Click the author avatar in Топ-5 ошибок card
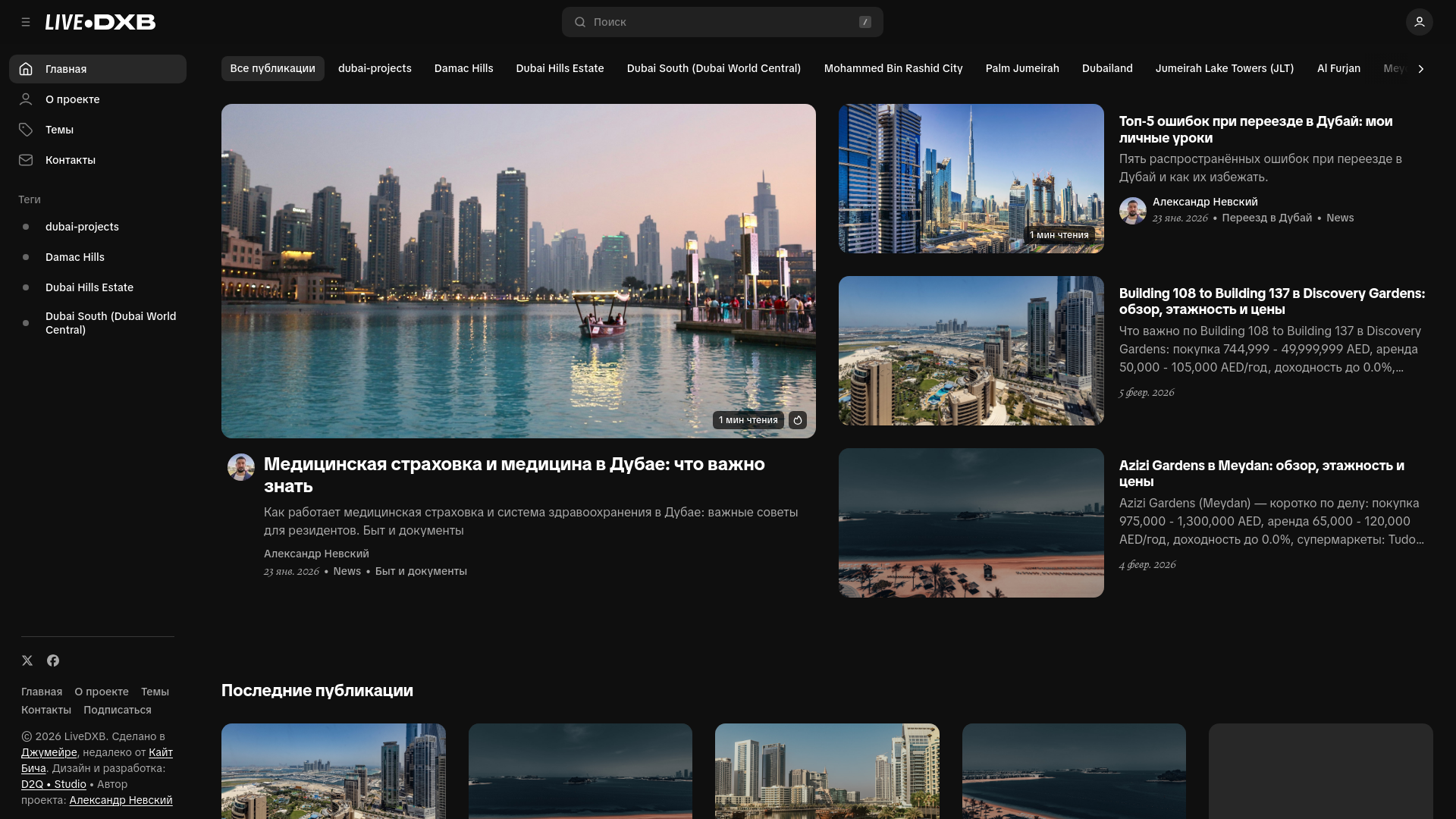This screenshot has height=819, width=1456. pyautogui.click(x=1133, y=211)
